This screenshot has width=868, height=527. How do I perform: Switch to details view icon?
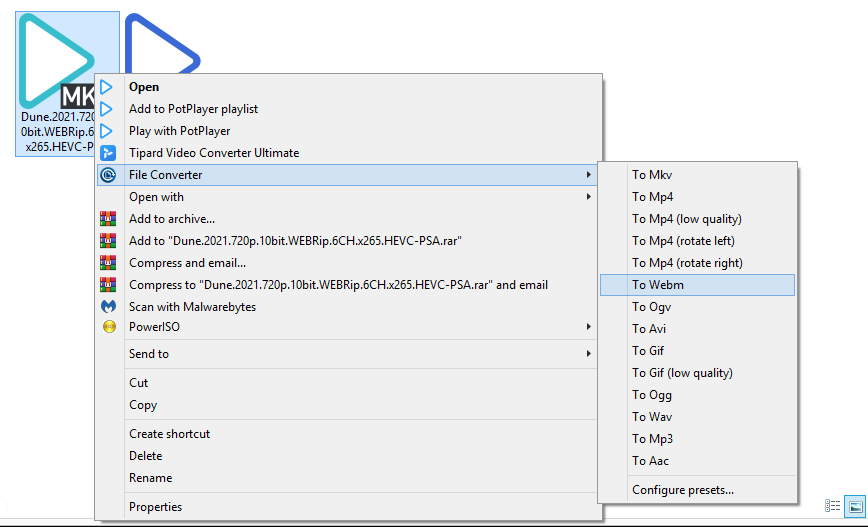tap(833, 506)
